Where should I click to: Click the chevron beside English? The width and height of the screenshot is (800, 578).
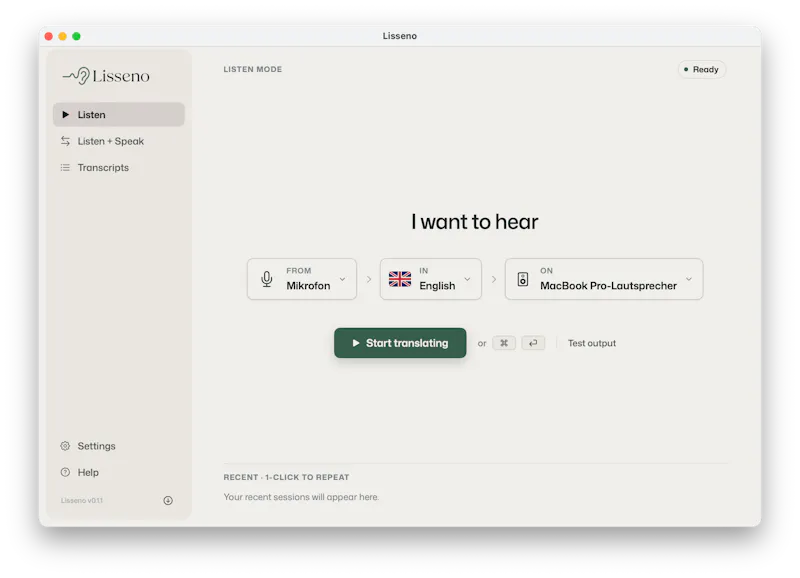(467, 279)
